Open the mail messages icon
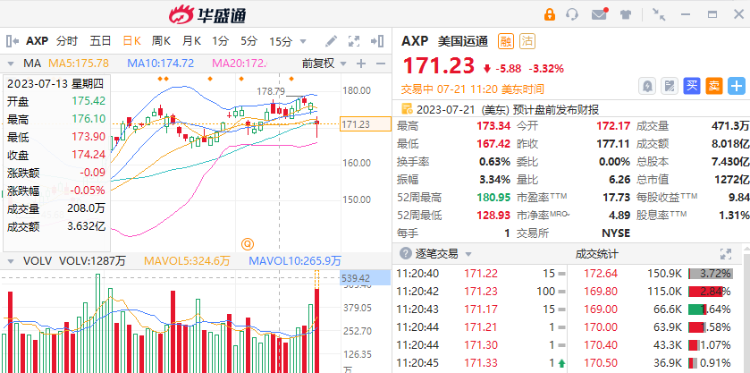 (x=599, y=14)
